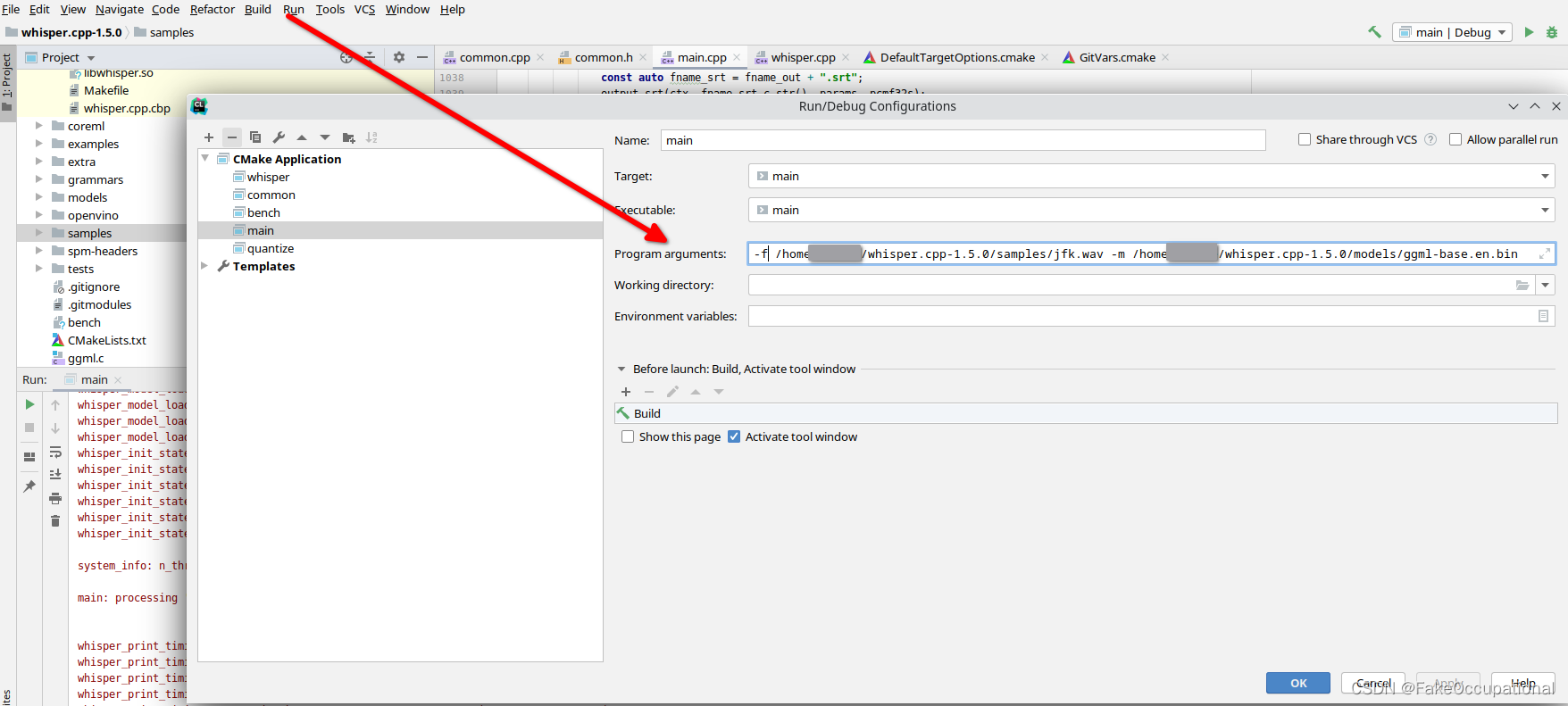Start debugging with the bug icon
This screenshot has width=1568, height=706.
click(x=1552, y=32)
